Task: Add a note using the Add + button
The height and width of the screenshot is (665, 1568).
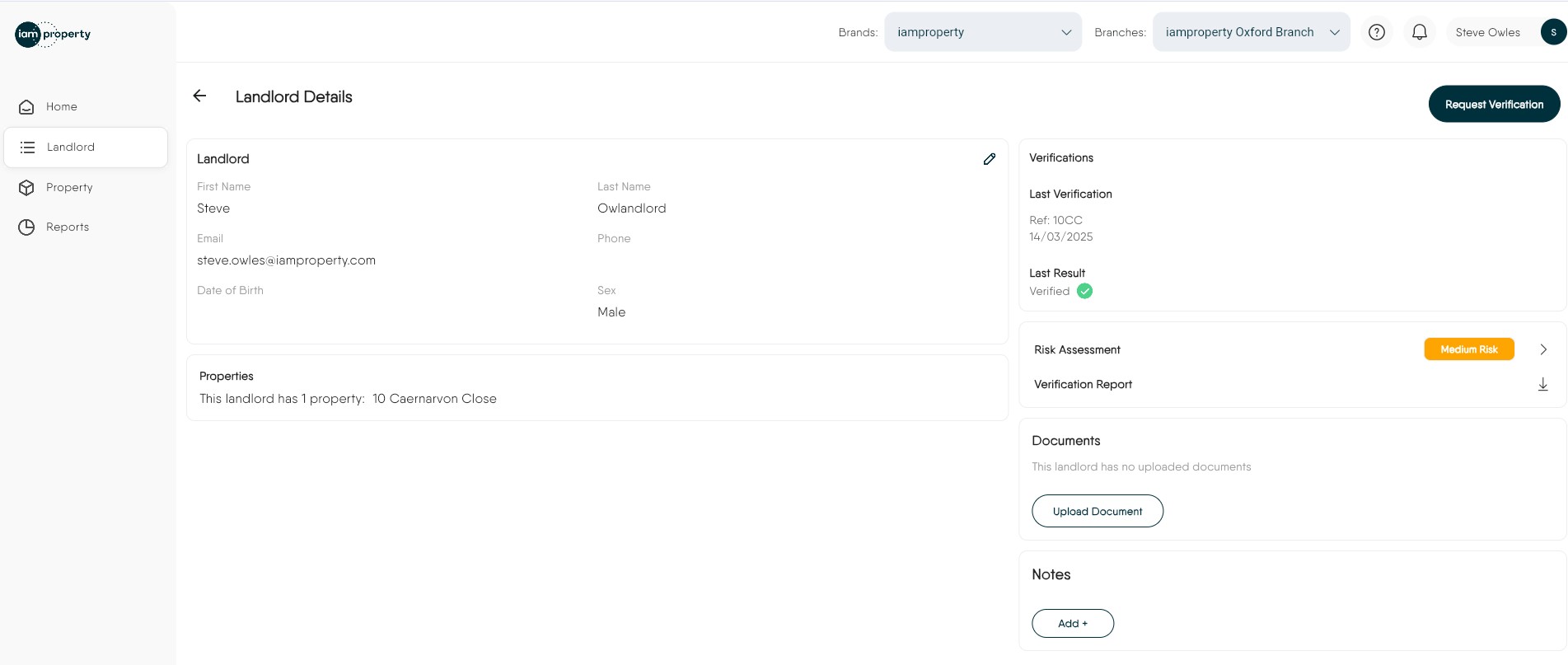Action: [x=1072, y=624]
